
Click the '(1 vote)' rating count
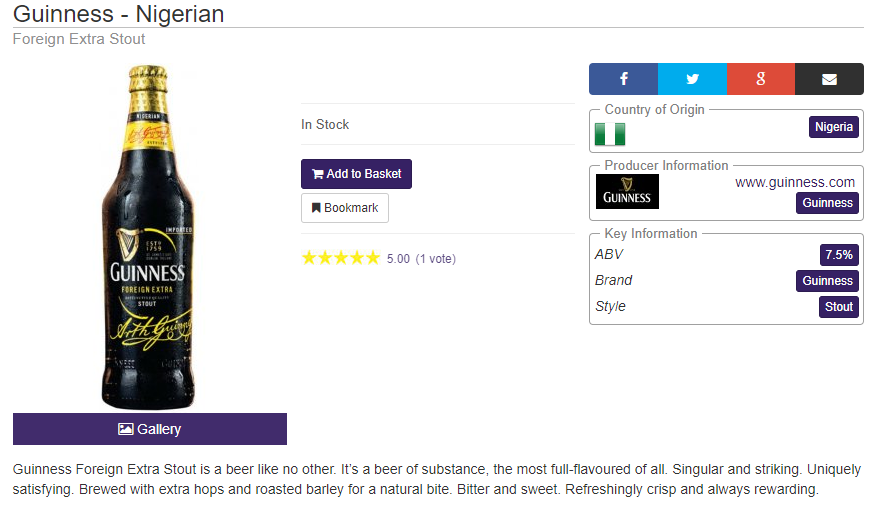[435, 259]
